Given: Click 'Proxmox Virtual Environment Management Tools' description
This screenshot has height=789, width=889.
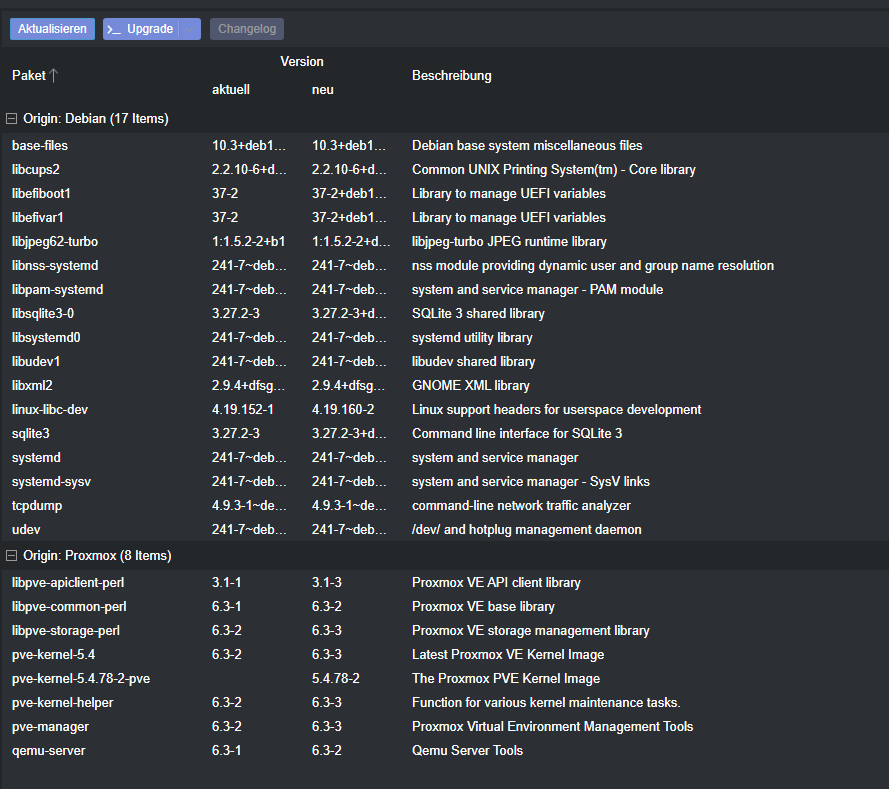Looking at the screenshot, I should coord(552,727).
